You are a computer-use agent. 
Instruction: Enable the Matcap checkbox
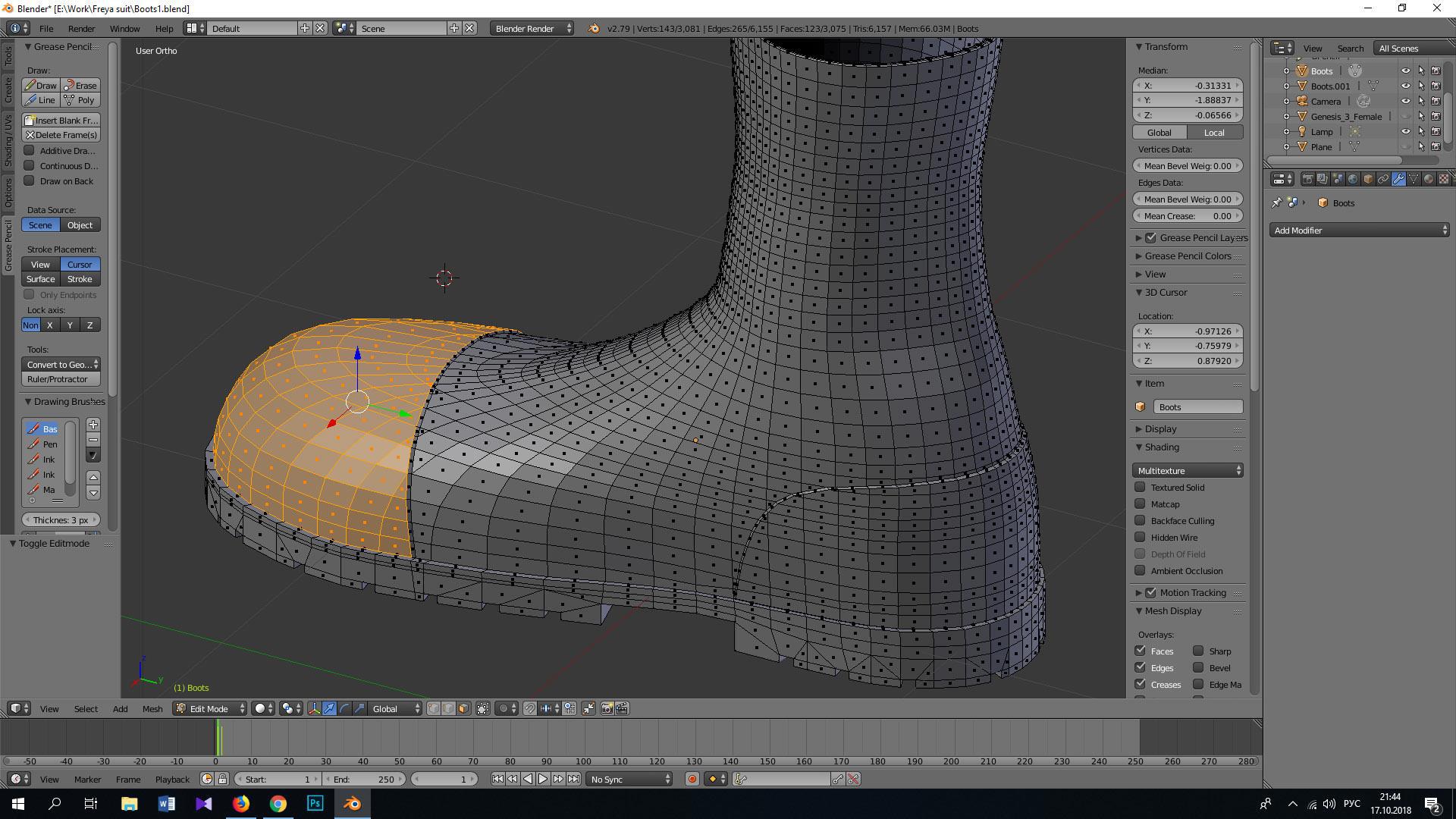tap(1140, 504)
